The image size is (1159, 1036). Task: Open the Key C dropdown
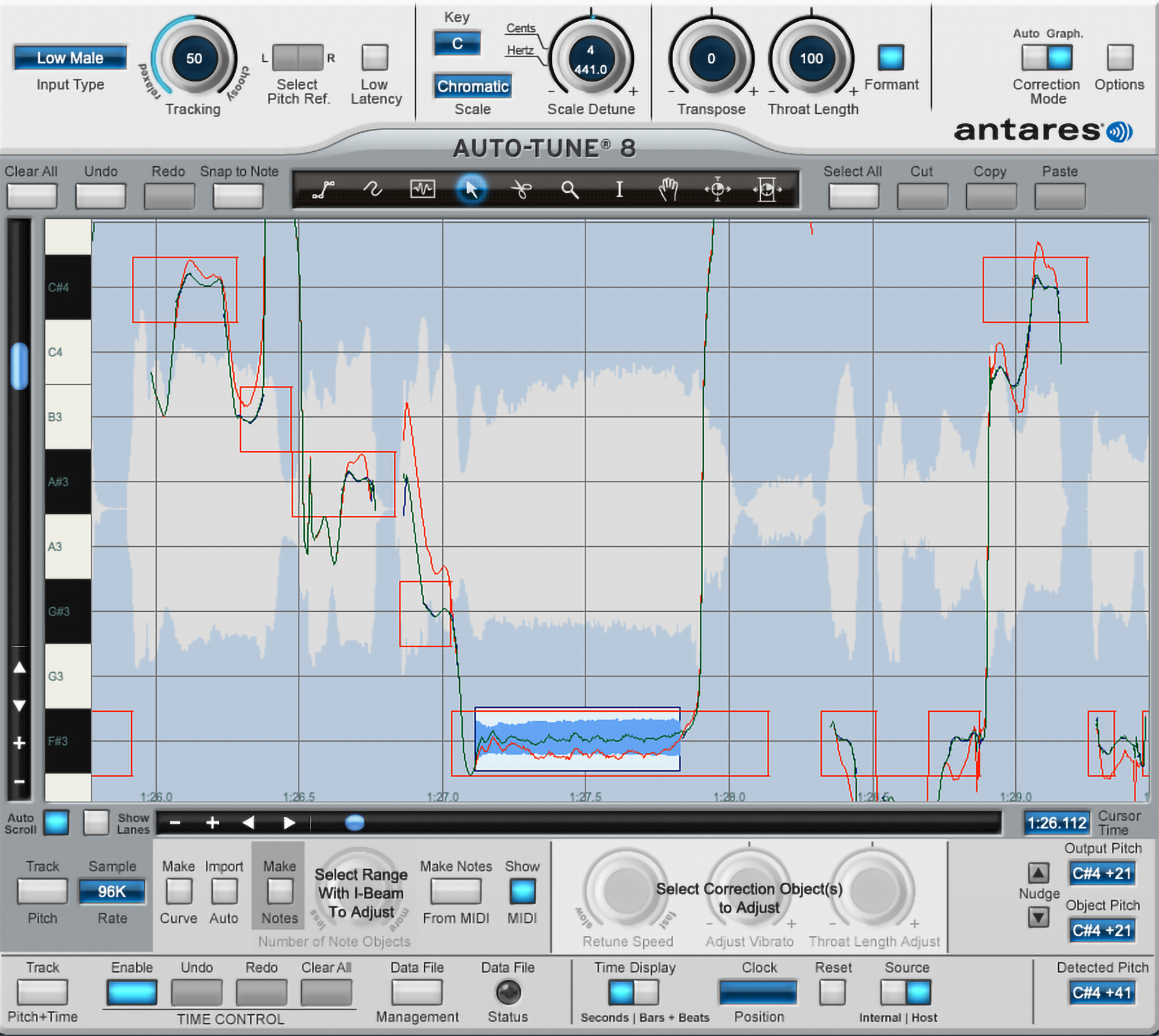coord(457,44)
